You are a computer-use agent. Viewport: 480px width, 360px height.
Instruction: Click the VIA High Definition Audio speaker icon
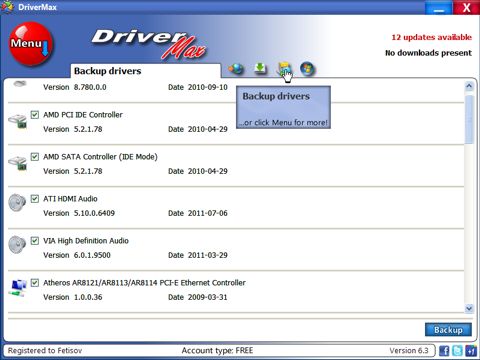(17, 245)
